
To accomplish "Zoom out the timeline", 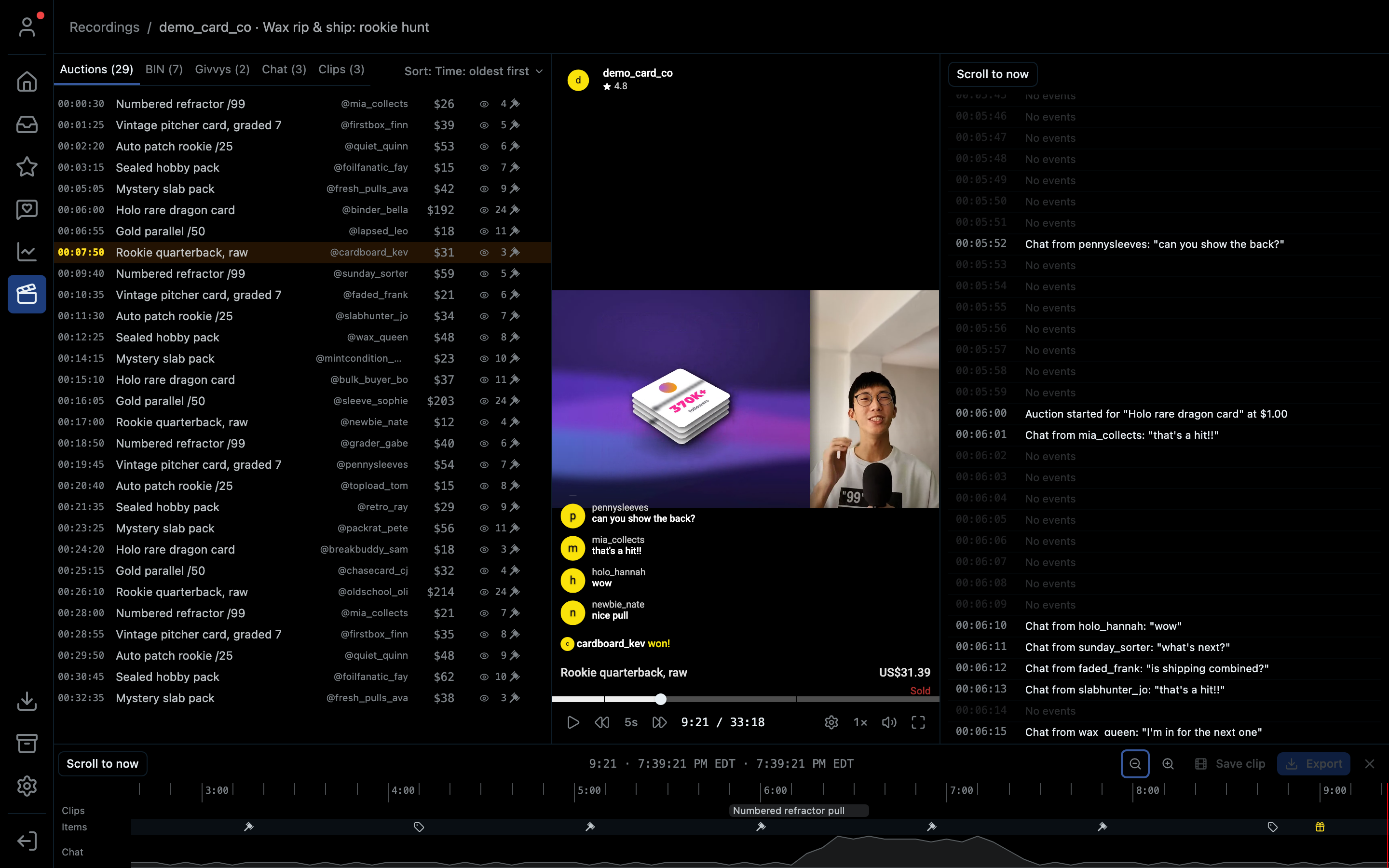I will tap(1135, 763).
